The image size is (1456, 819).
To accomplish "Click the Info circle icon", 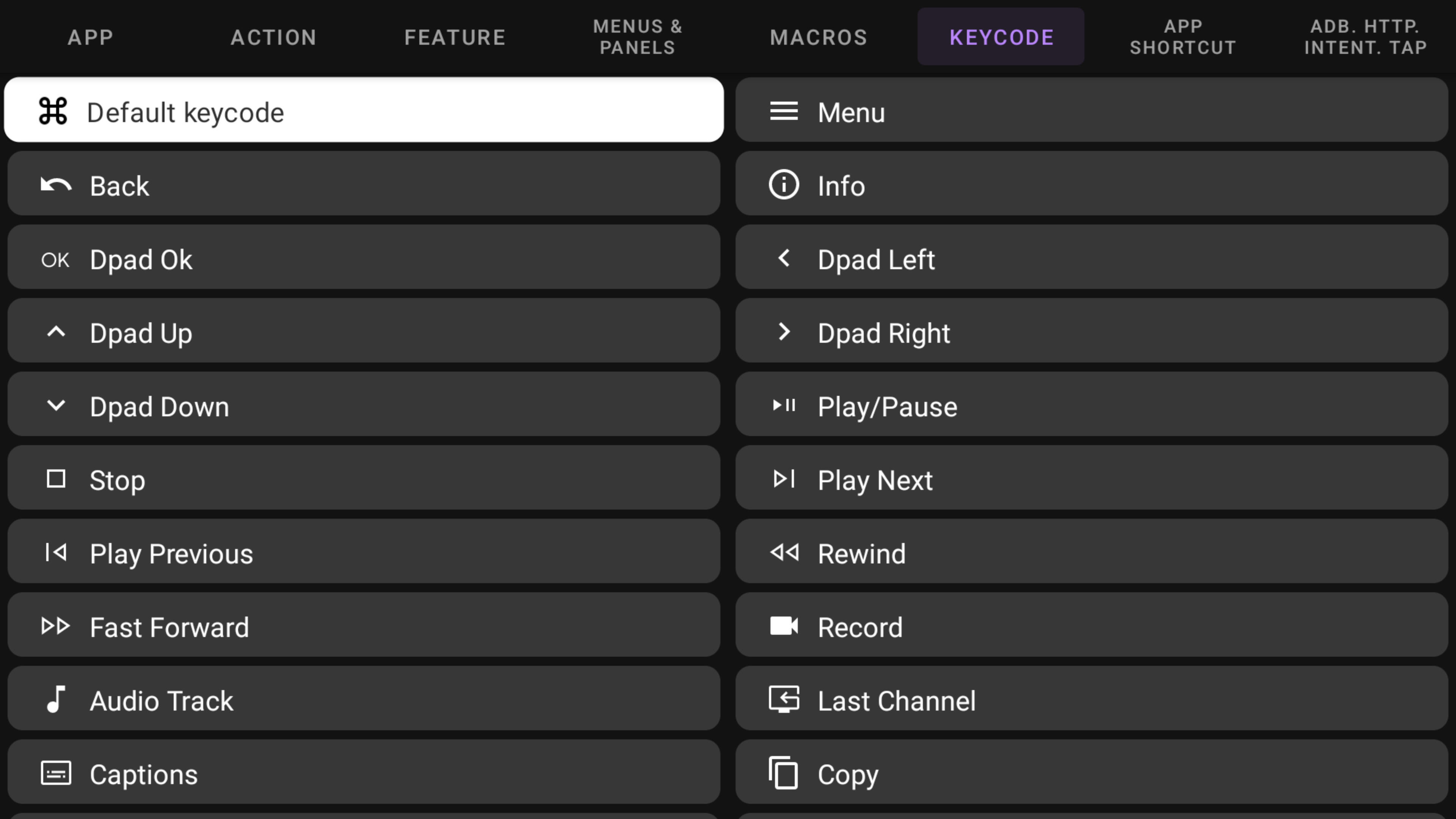I will [x=784, y=185].
